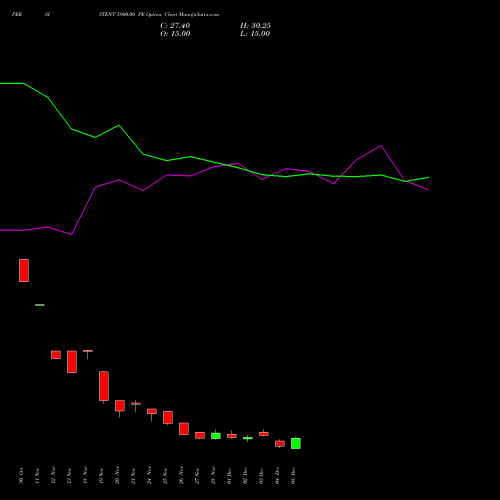Screen dimensions: 500x500
Task: Select the 24 Nov date label
Action: (x=149, y=476)
